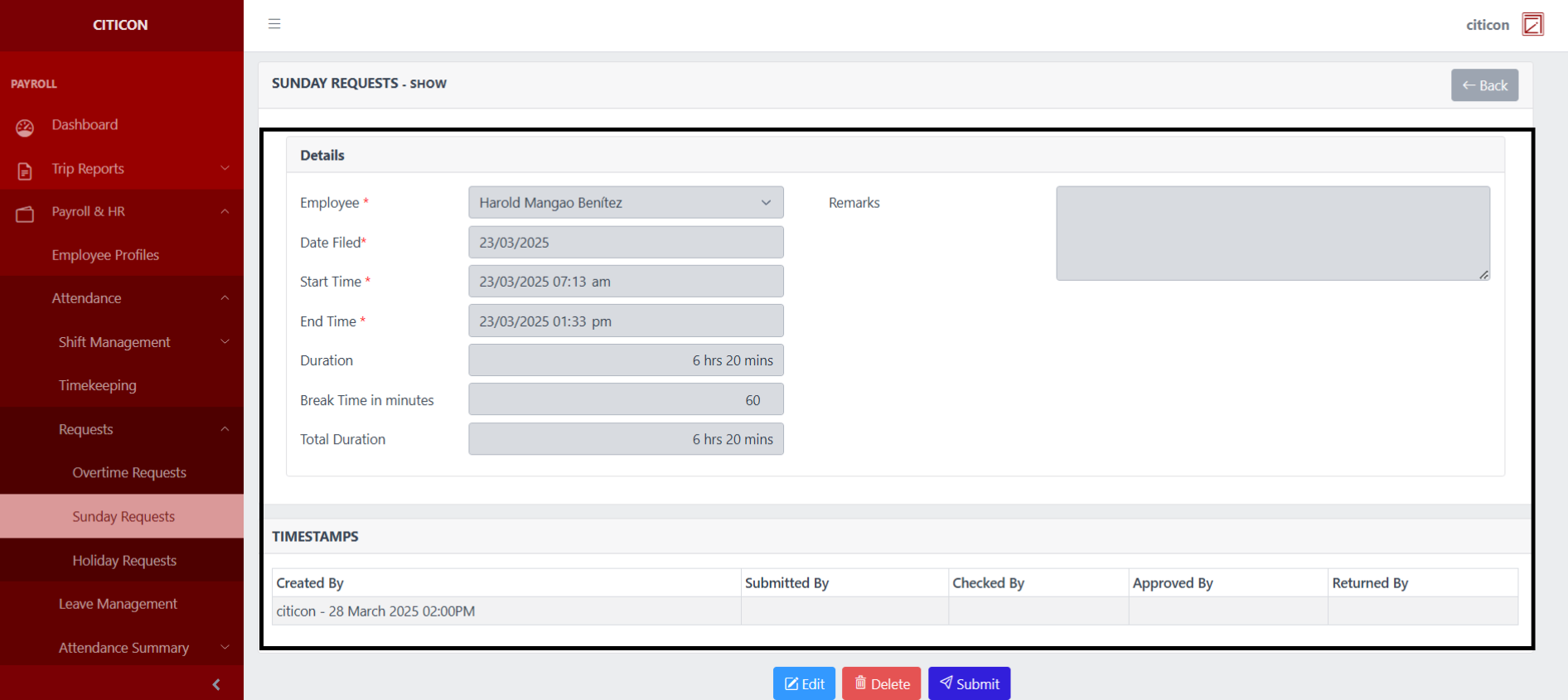Go to Holiday Requests page
This screenshot has height=700, width=1568.
124,561
